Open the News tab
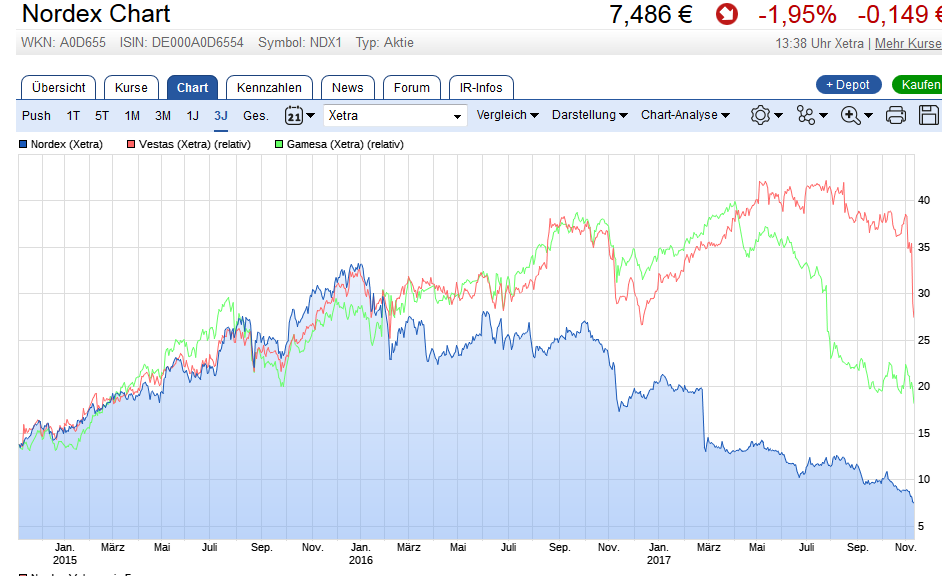Viewport: 942px width, 576px height. pos(347,88)
